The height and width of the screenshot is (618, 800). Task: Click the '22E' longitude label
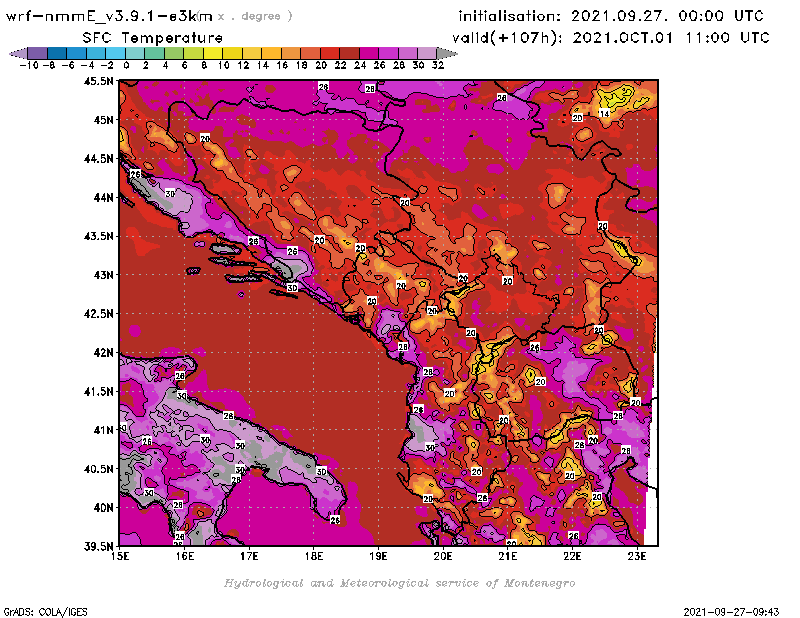[x=572, y=556]
